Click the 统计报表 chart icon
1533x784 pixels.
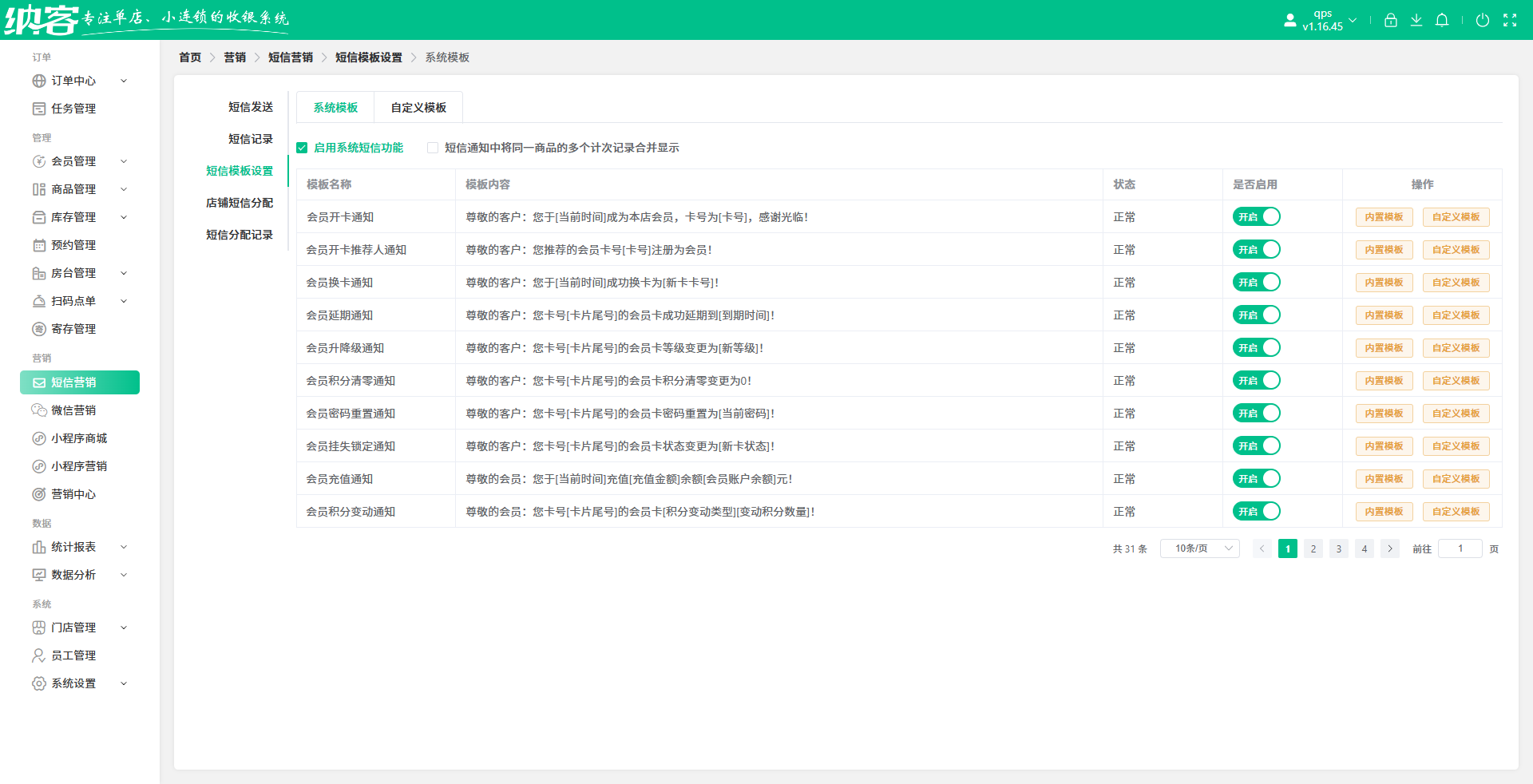coord(39,547)
